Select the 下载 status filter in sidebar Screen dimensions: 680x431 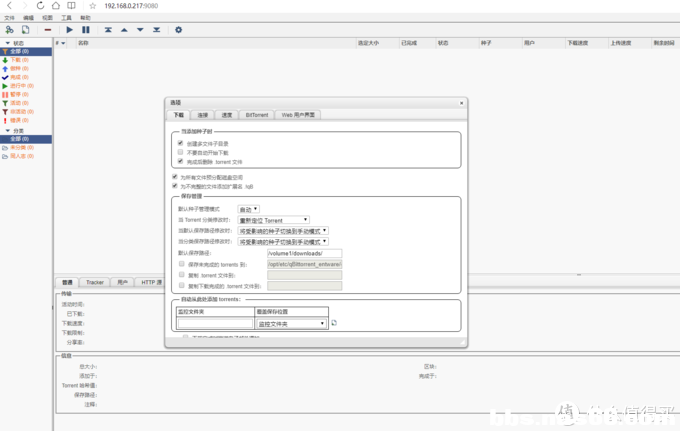pos(19,60)
